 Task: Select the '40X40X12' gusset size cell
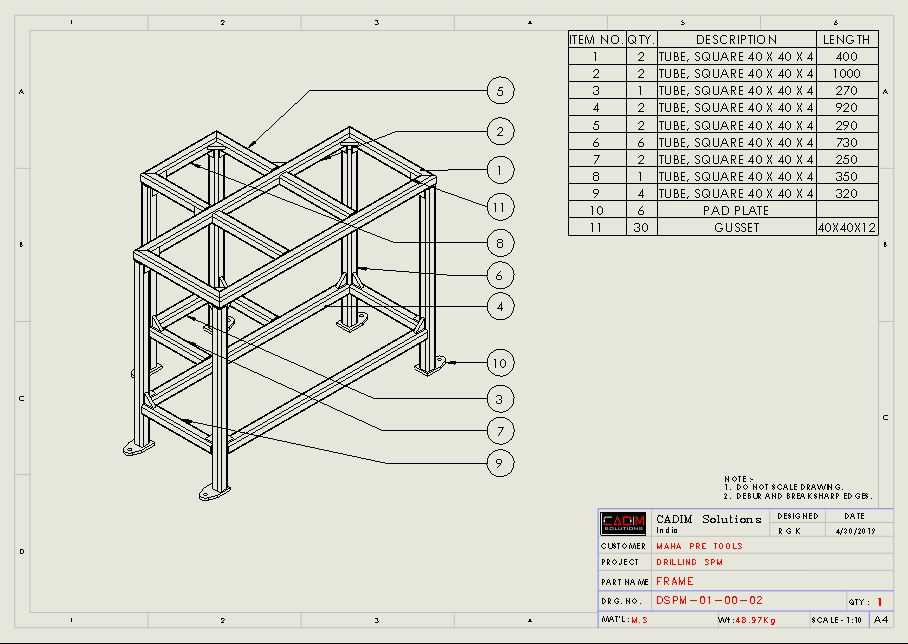pyautogui.click(x=847, y=228)
